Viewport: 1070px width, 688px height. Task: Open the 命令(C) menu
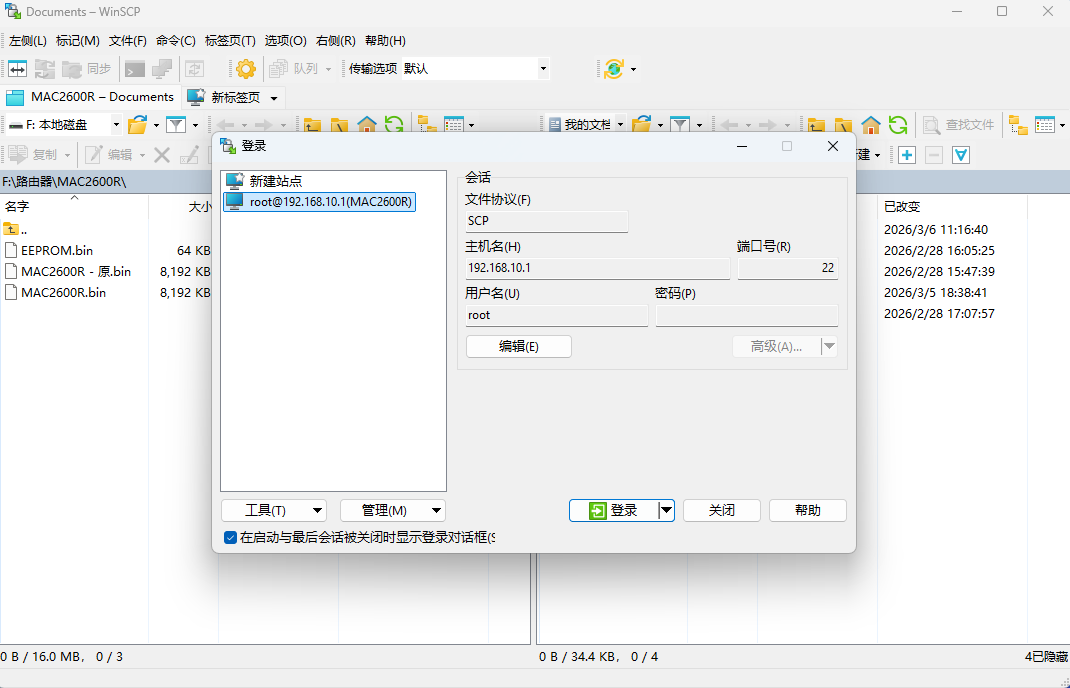pos(176,40)
